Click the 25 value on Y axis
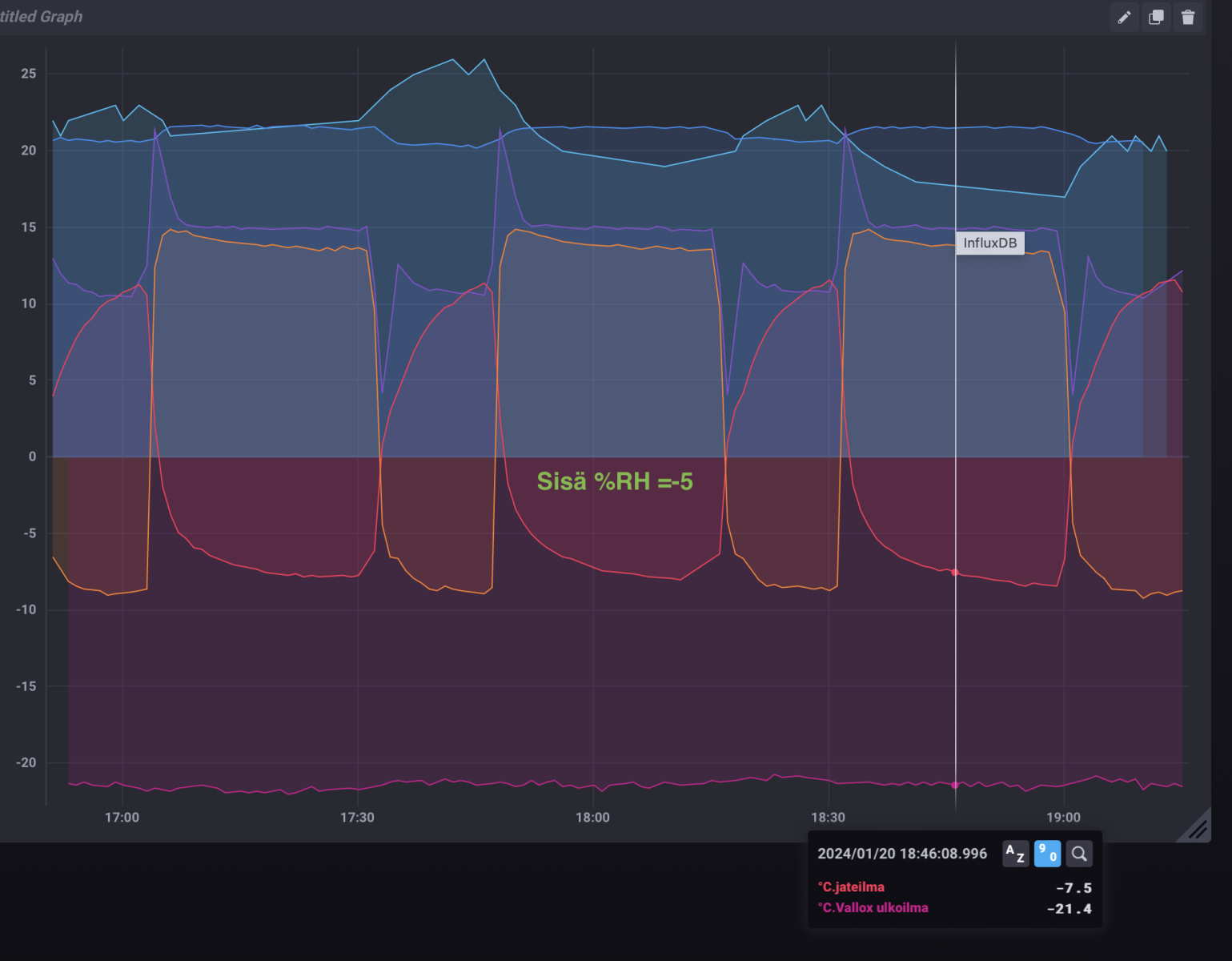The height and width of the screenshot is (961, 1232). click(x=29, y=74)
